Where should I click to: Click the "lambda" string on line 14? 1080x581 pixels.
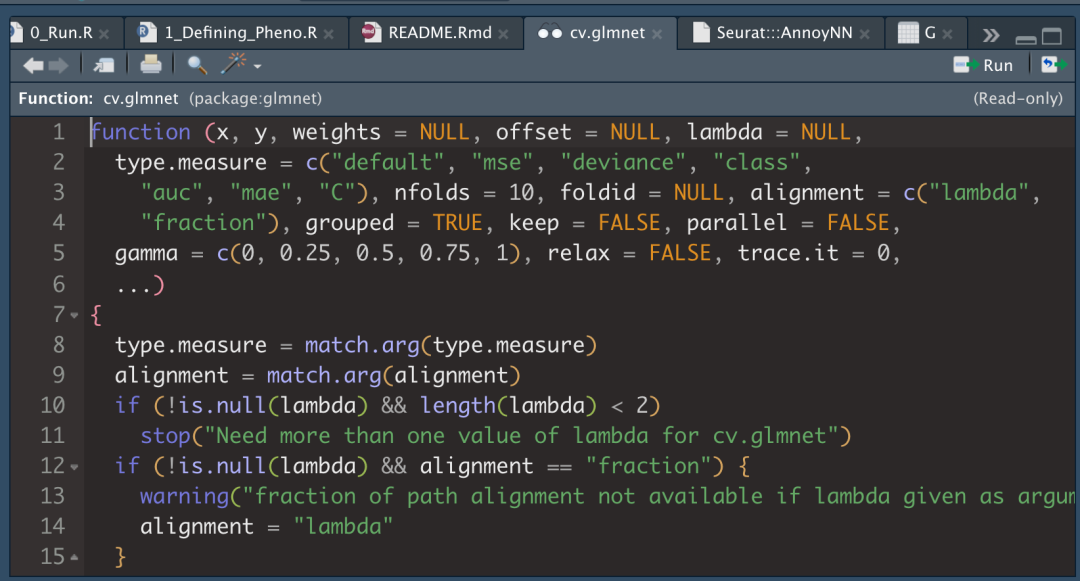(x=343, y=527)
